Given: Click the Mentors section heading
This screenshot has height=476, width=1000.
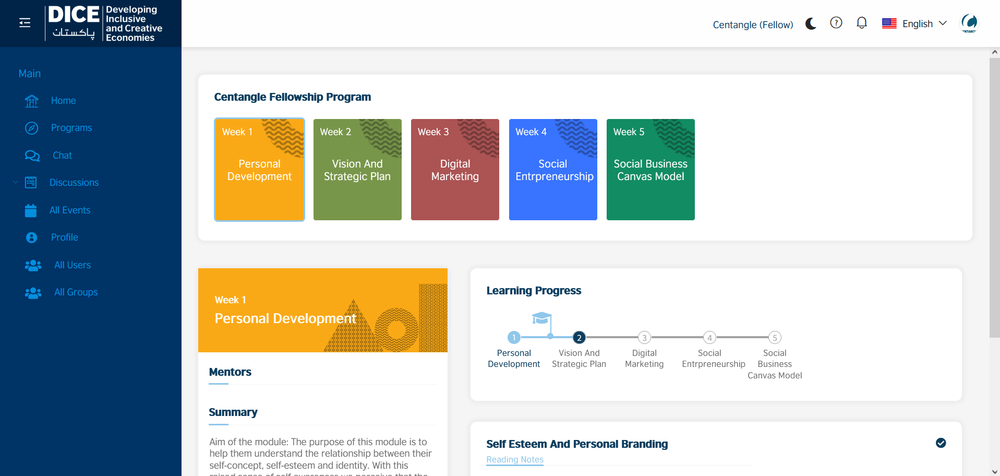Looking at the screenshot, I should (x=230, y=371).
